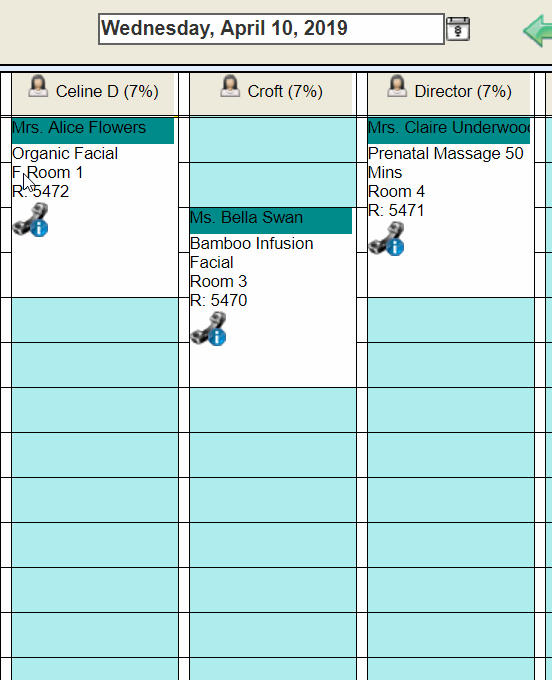Click Croft staff avatar icon

(x=230, y=86)
